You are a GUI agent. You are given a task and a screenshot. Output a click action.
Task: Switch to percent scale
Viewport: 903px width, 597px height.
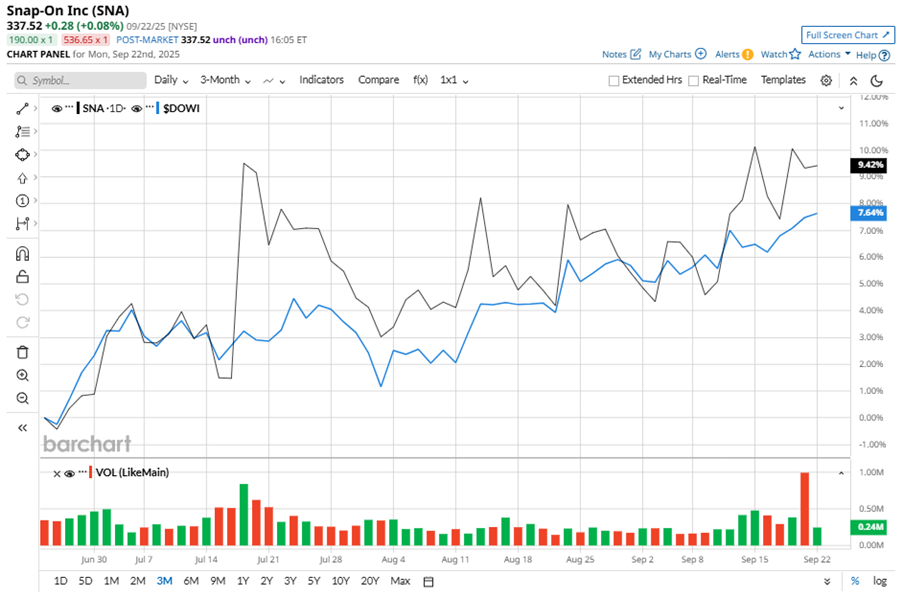tap(855, 581)
